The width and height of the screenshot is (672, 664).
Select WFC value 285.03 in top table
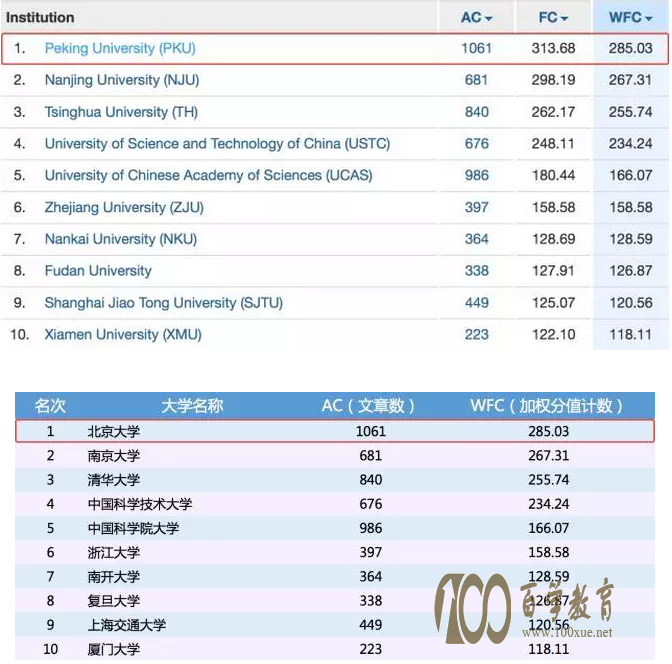(630, 48)
